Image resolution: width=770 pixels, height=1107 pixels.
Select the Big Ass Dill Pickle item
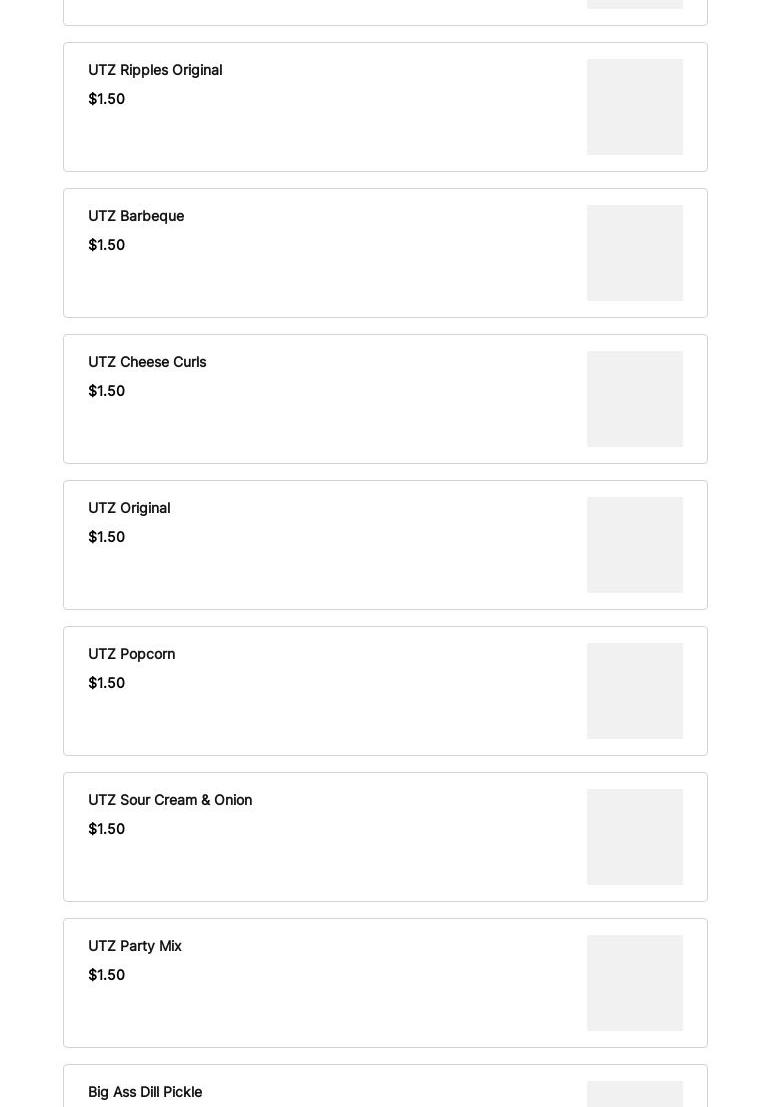145,1092
